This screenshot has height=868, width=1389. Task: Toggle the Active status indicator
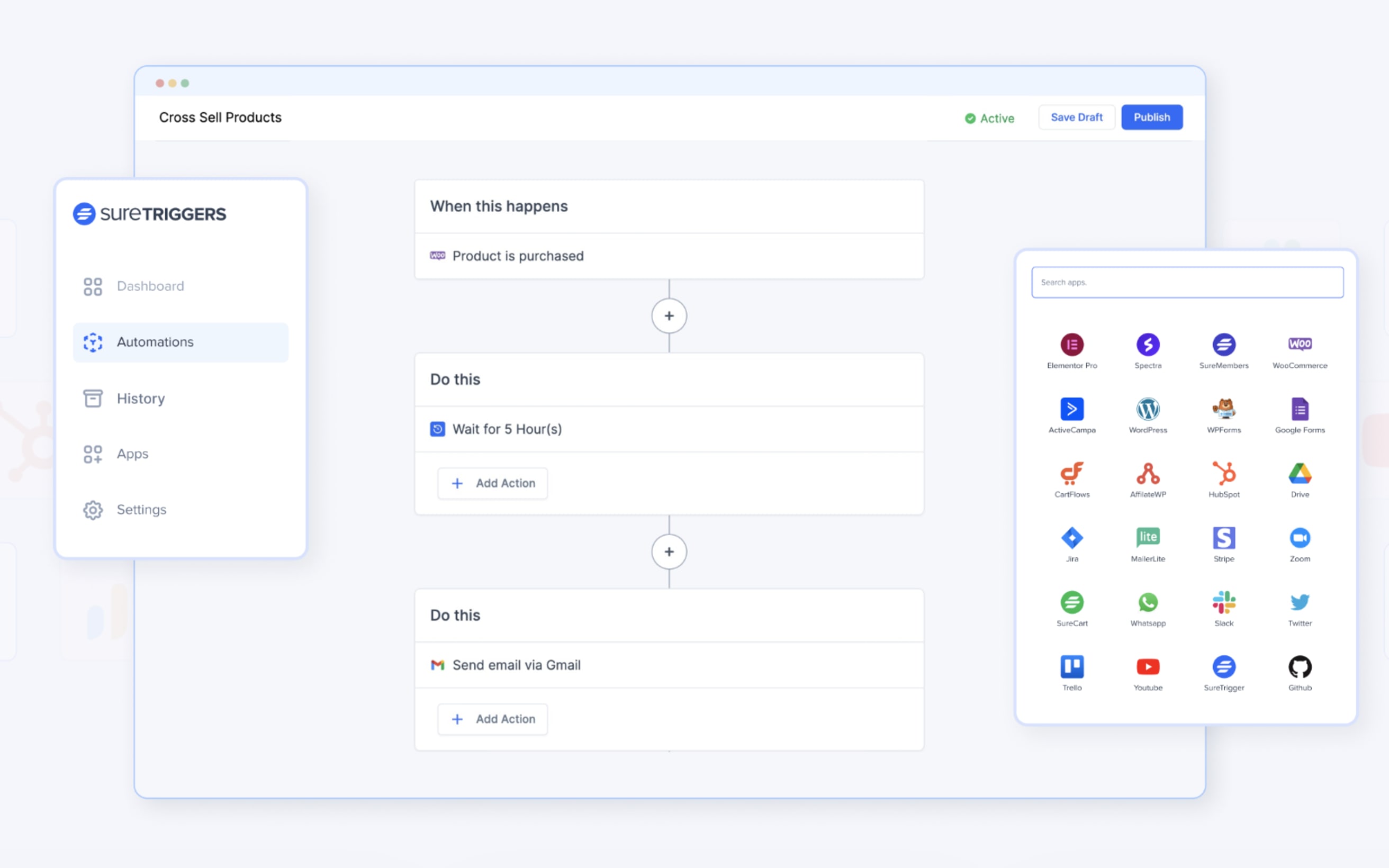click(990, 117)
